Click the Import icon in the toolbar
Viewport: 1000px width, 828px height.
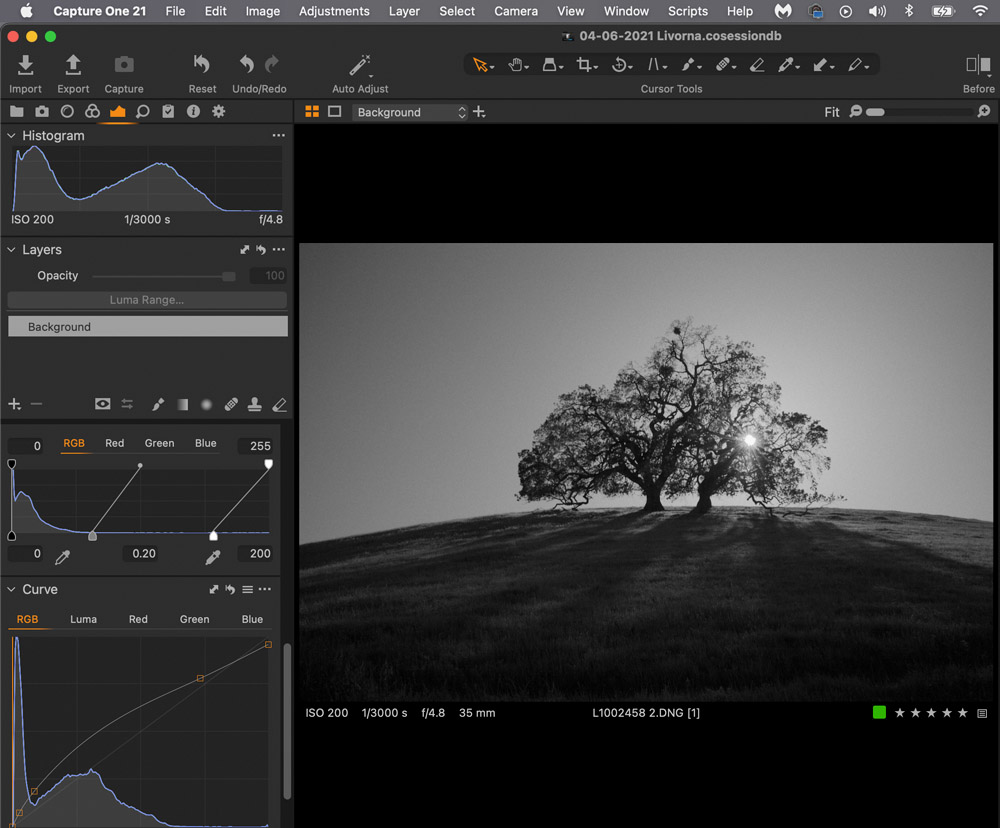(26, 65)
